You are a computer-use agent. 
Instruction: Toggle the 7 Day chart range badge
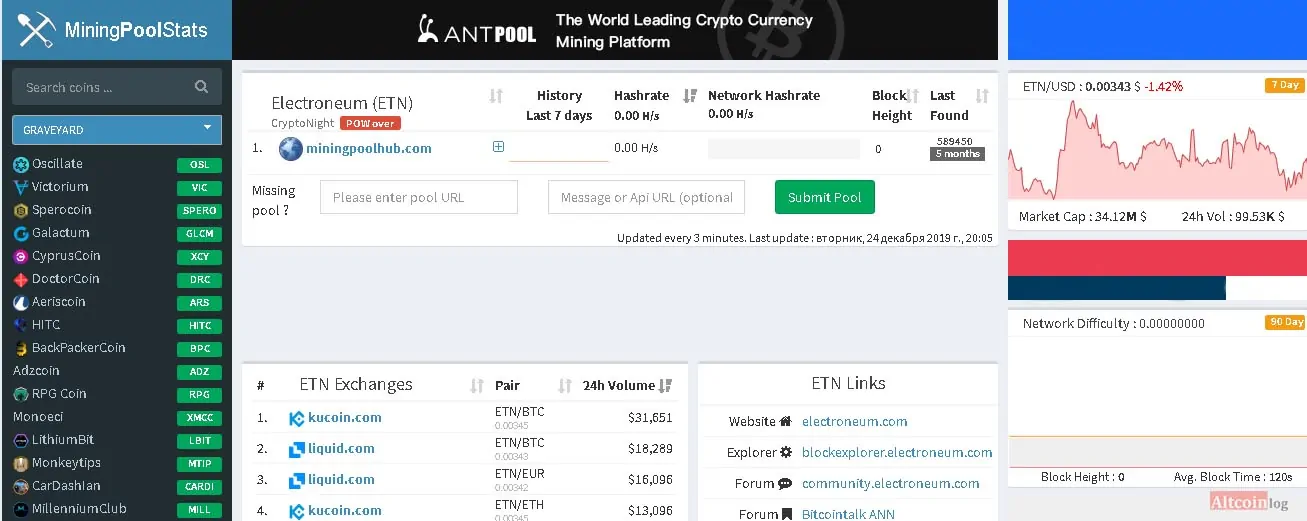pos(1284,85)
